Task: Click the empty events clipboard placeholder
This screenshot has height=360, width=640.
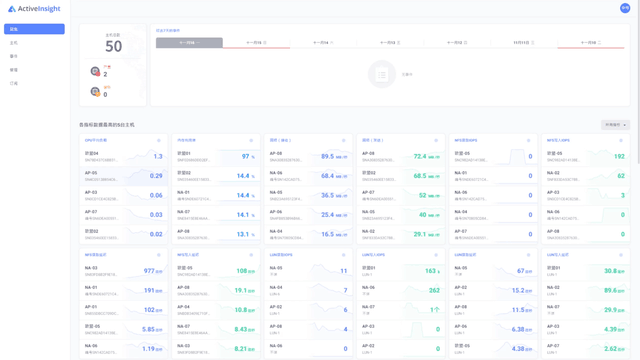Action: tap(382, 74)
